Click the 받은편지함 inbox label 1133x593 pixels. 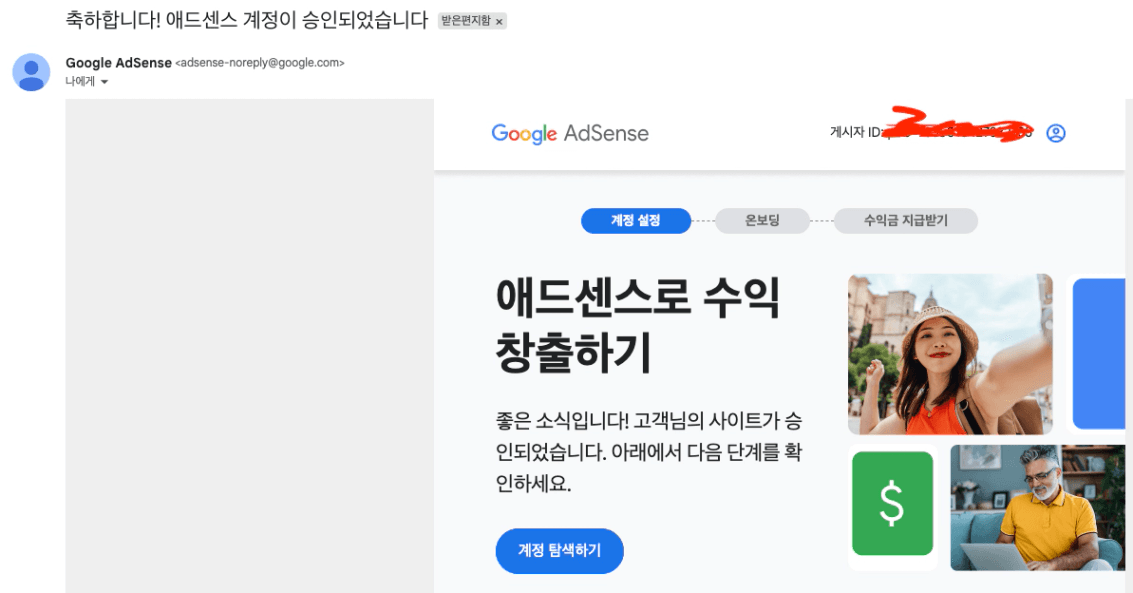(465, 21)
